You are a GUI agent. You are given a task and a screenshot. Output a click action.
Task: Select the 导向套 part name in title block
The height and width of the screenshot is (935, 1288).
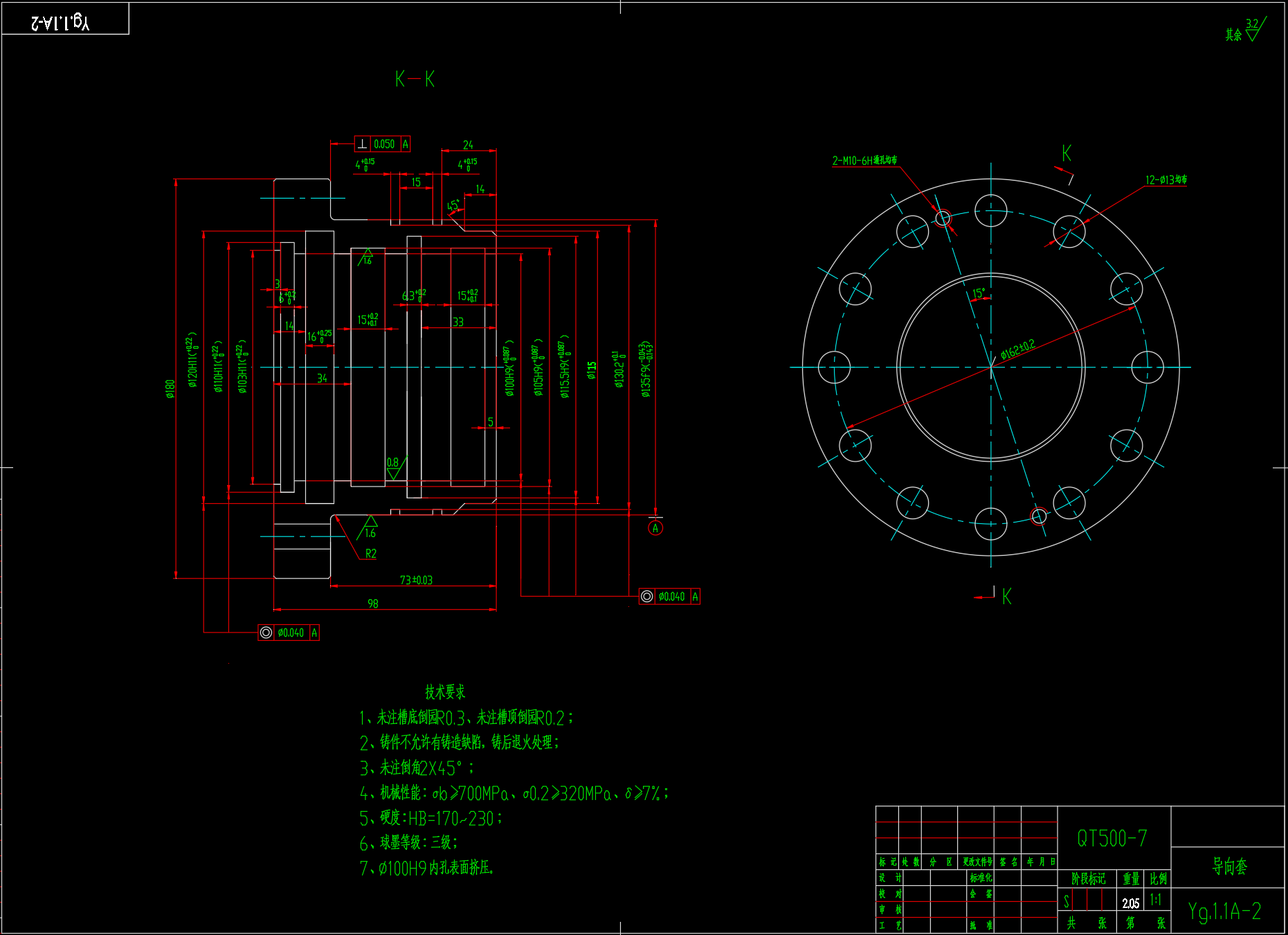point(1229,866)
